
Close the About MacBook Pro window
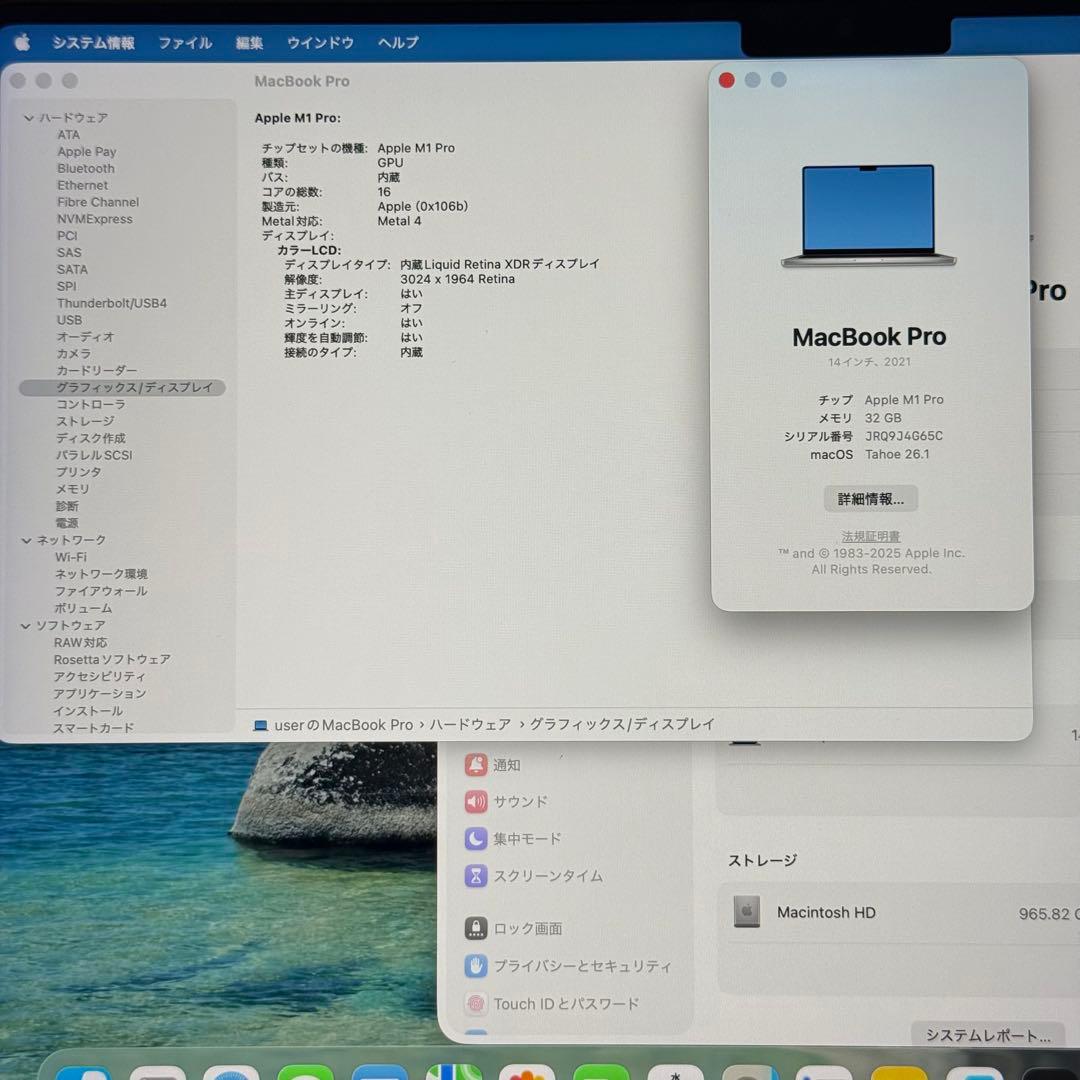(727, 81)
